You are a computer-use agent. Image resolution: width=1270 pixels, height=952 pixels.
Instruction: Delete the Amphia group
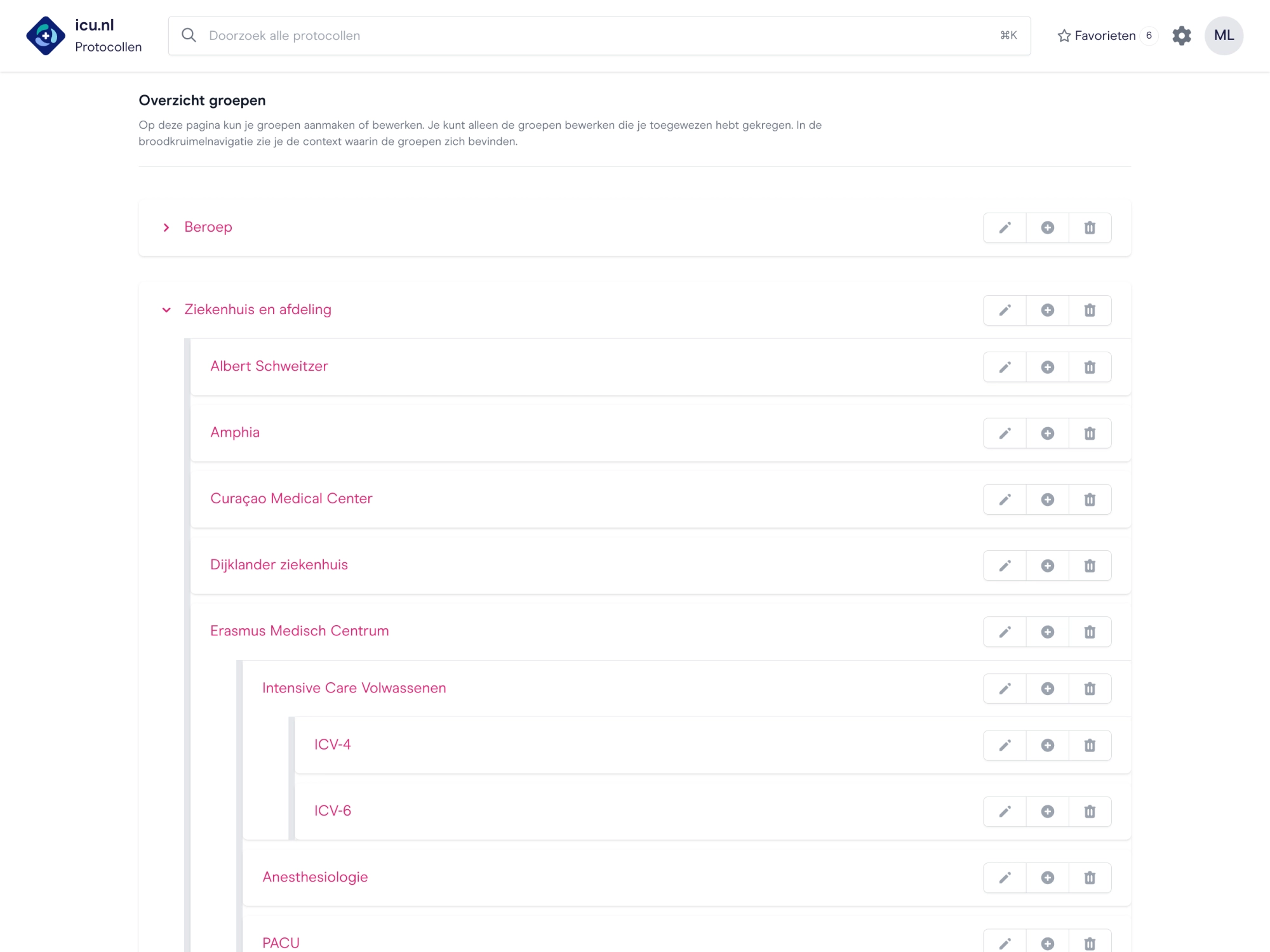coord(1090,433)
